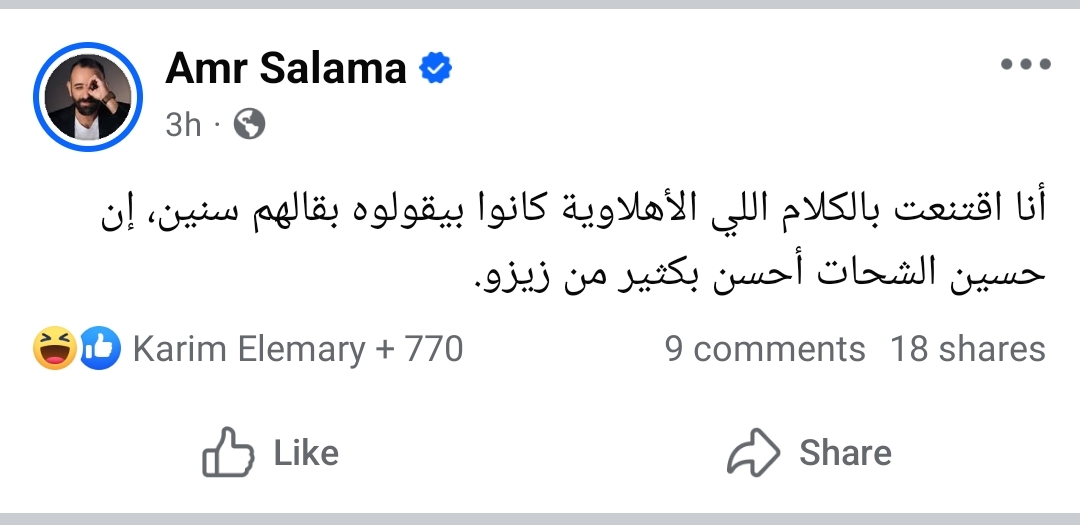The height and width of the screenshot is (525, 1080).
Task: Click the public globe privacy icon
Action: (x=249, y=124)
